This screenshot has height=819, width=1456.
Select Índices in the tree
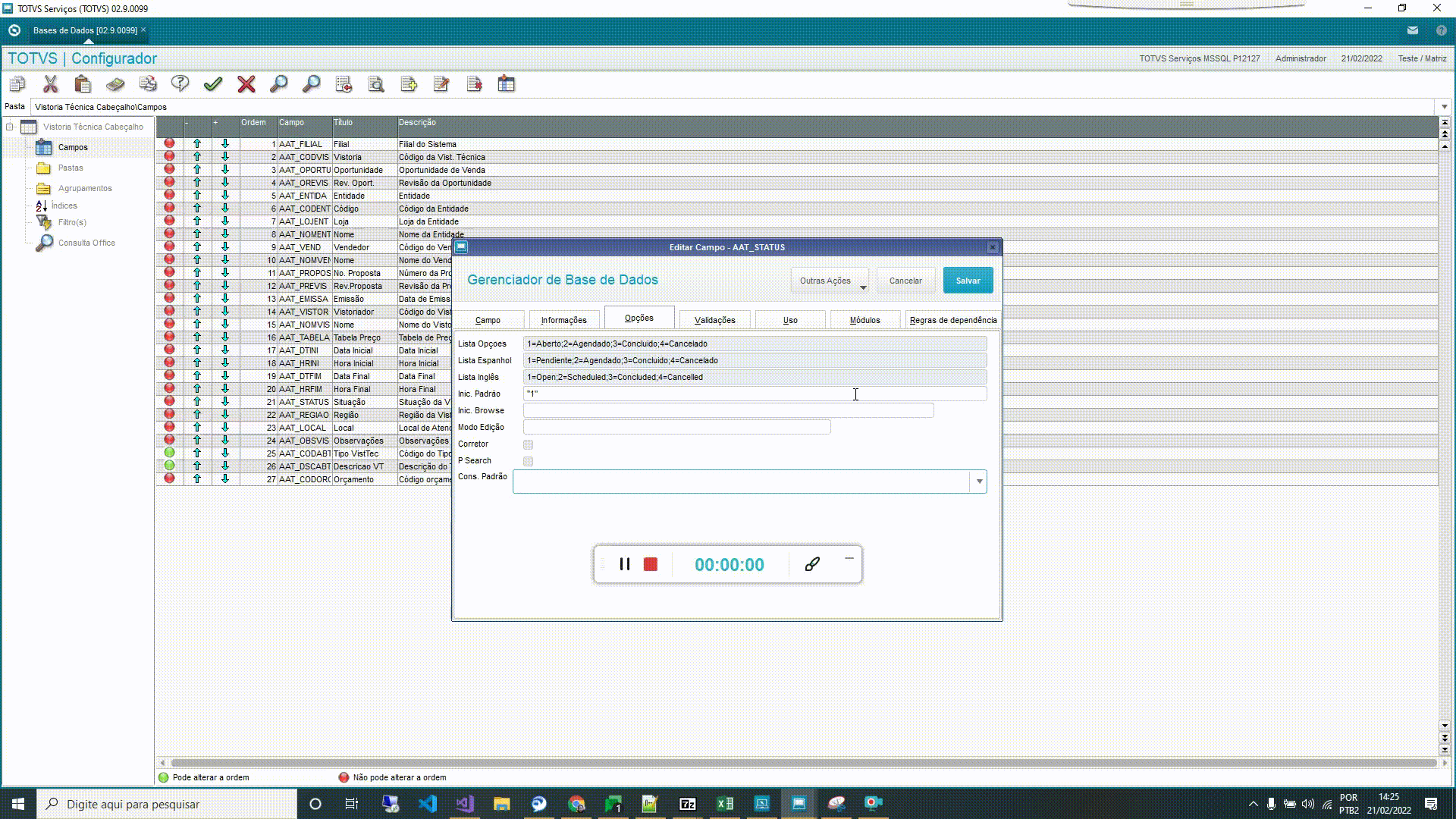(64, 206)
